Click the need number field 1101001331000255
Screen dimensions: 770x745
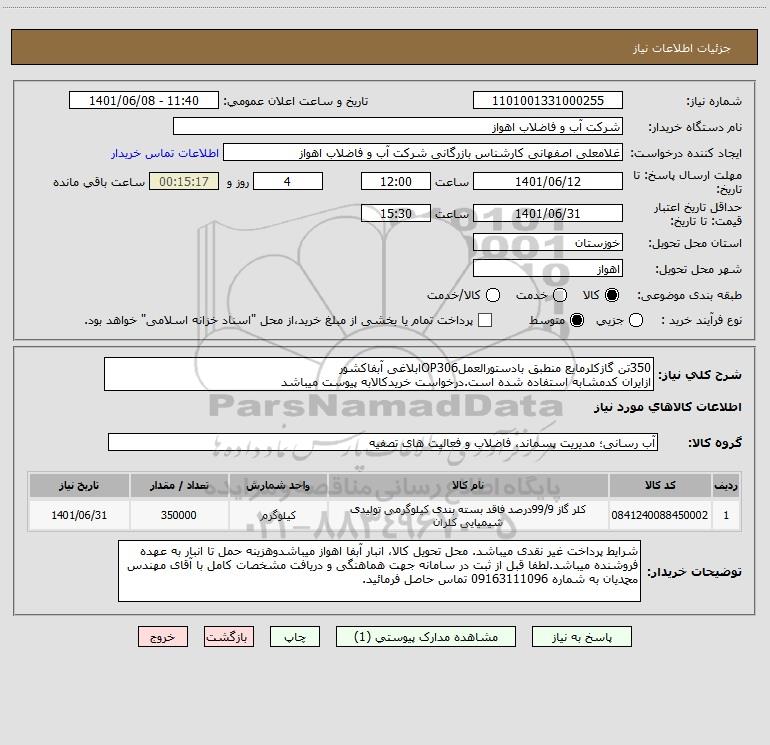click(x=548, y=101)
